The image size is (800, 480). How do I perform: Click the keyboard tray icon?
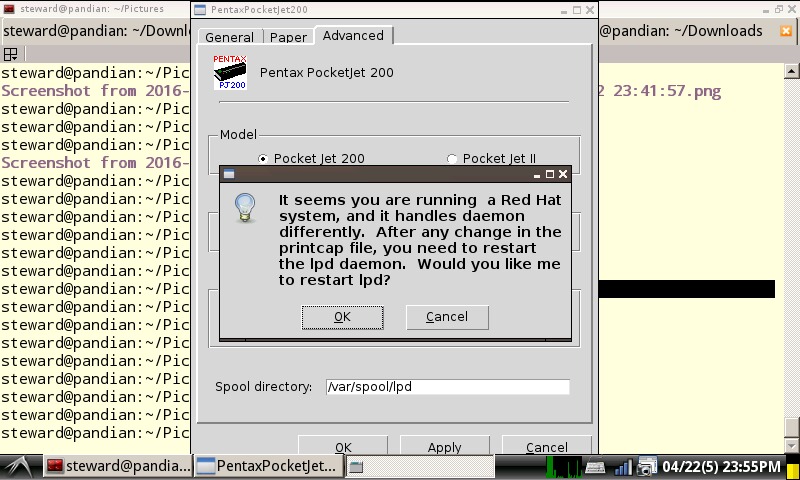(594, 466)
